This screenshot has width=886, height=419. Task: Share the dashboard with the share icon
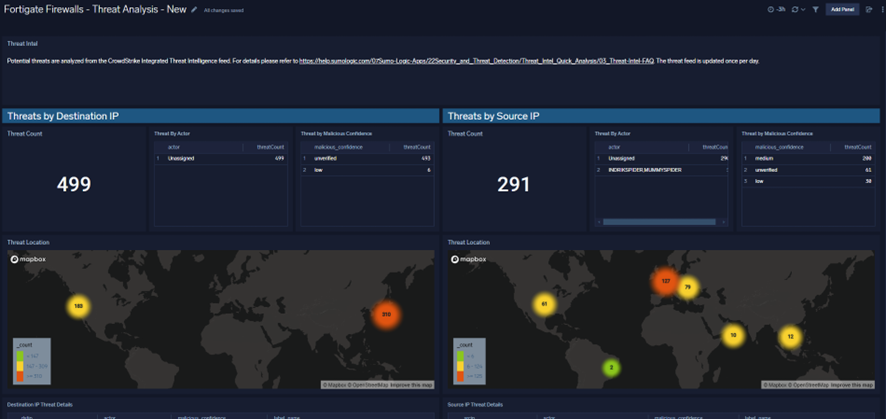869,10
